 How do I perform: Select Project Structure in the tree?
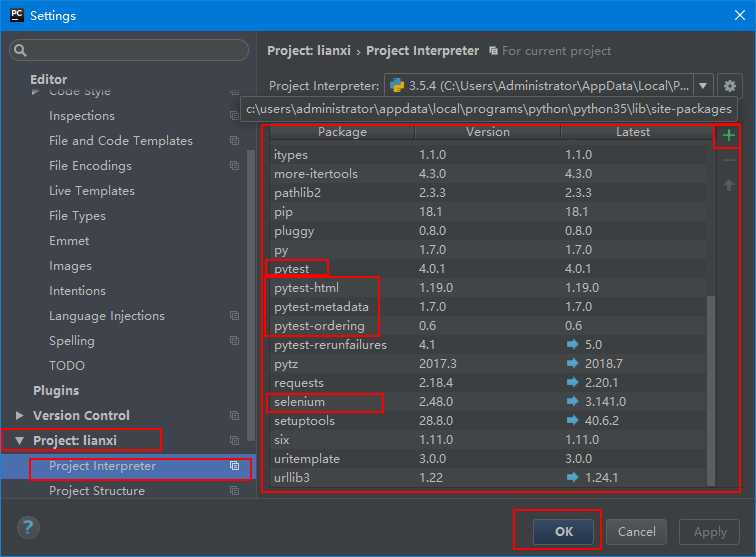pos(96,491)
